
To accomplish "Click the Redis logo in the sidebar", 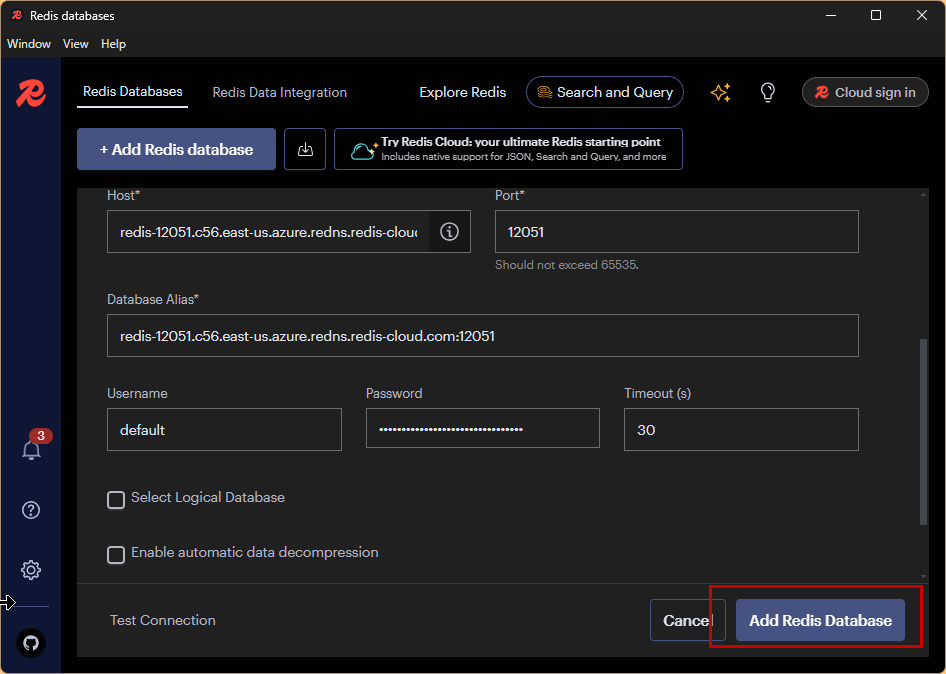I will tap(31, 93).
